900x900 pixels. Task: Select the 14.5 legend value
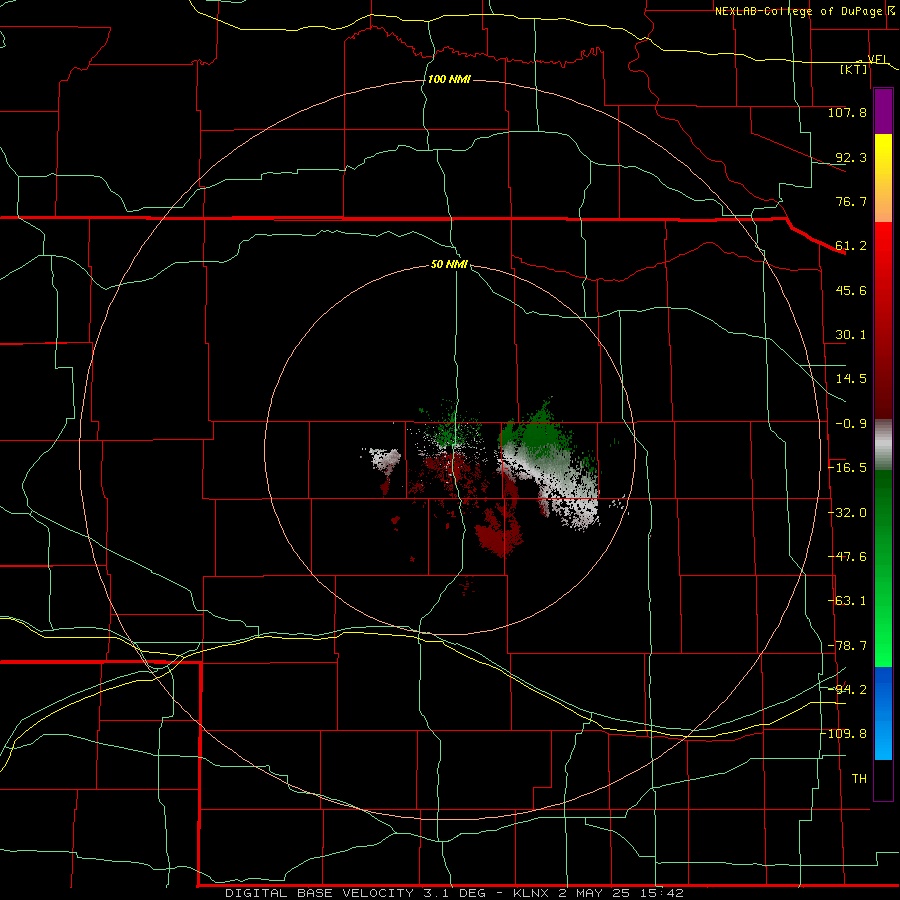coord(851,379)
